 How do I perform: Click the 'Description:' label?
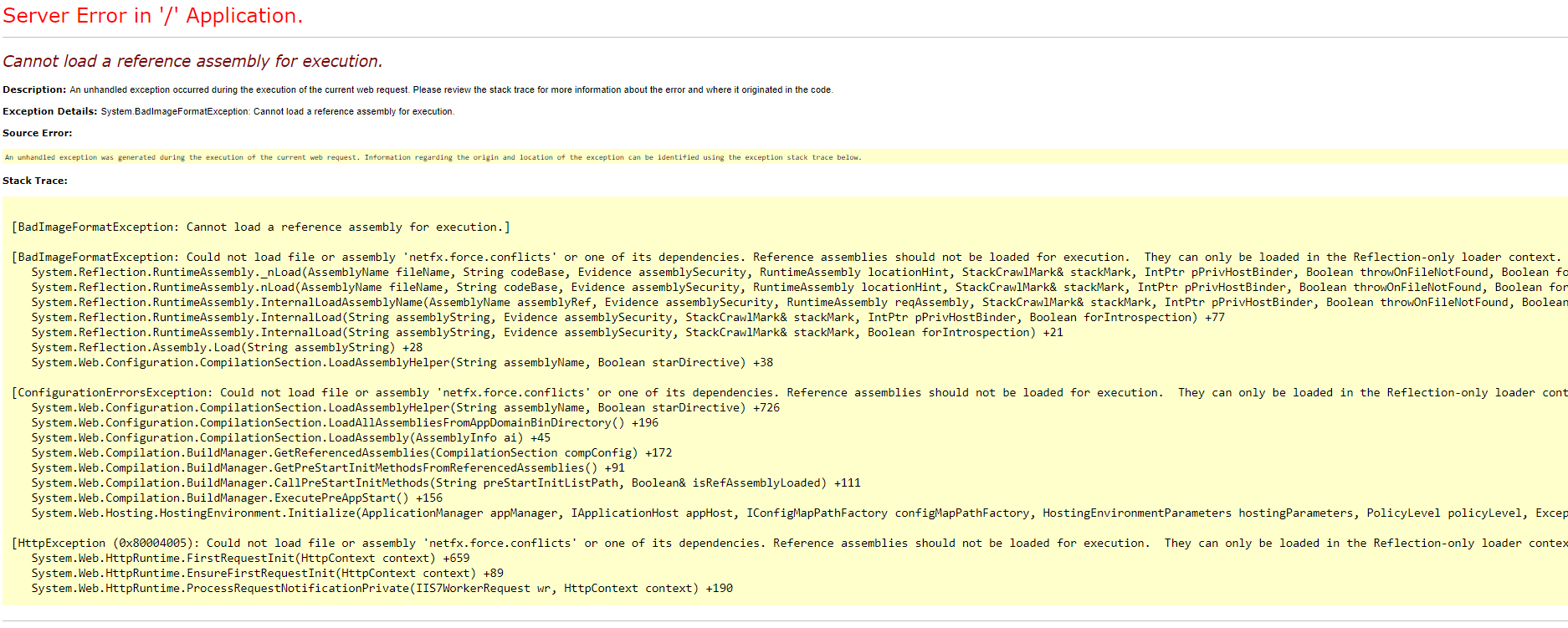pyautogui.click(x=34, y=89)
